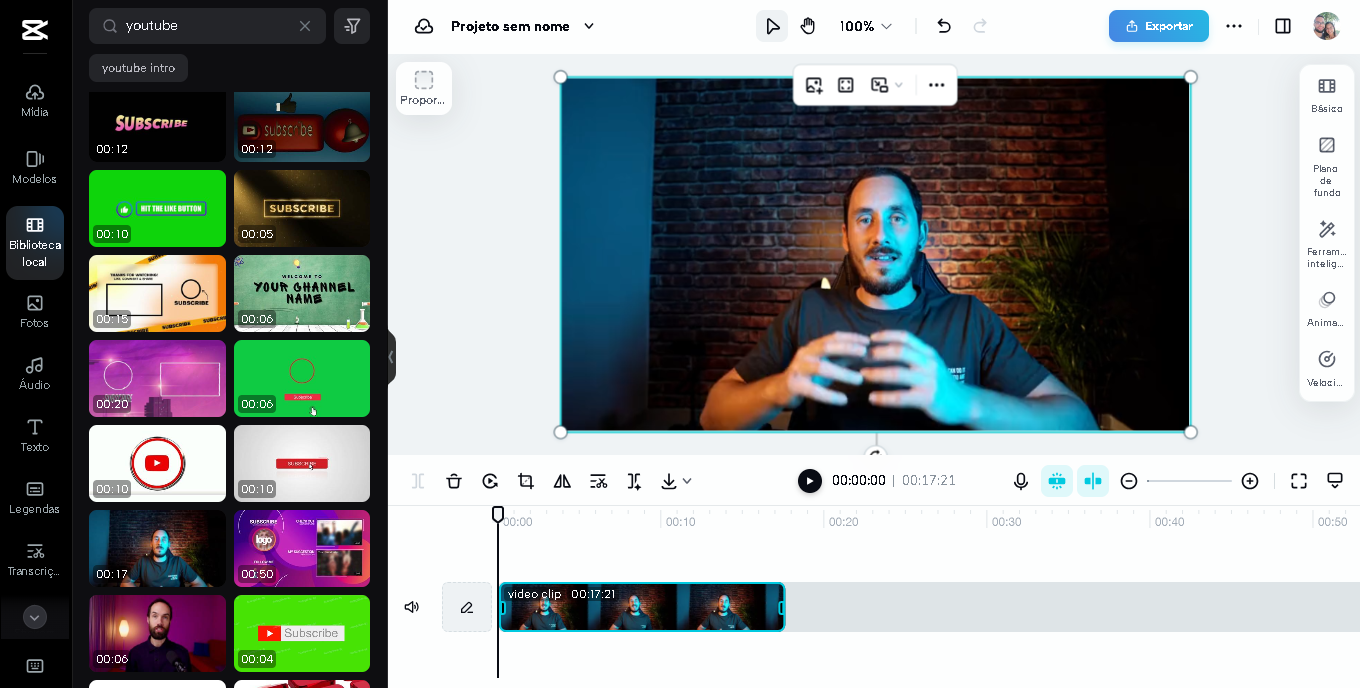
Task: Open the three-dot menu above video
Action: tap(936, 85)
